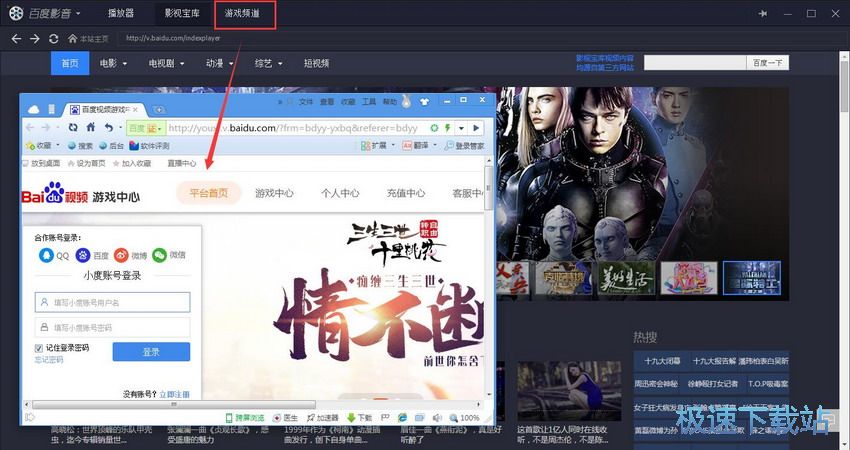Click 加入收藏 on the page header
This screenshot has height=450, width=850.
coord(132,163)
